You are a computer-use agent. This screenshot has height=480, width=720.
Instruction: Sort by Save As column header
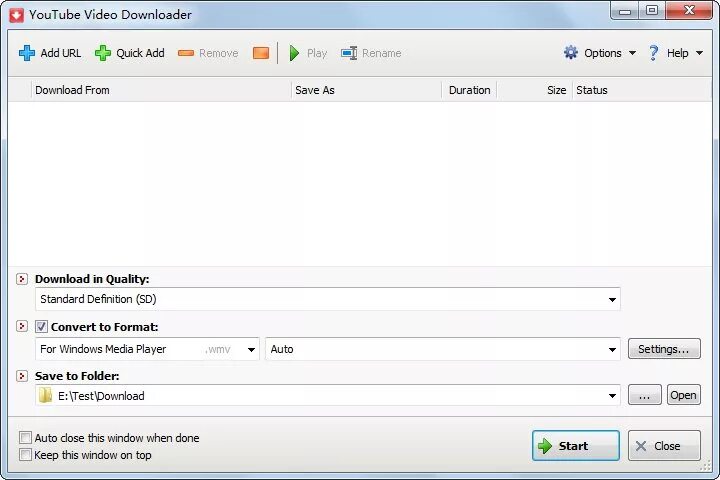pos(366,90)
